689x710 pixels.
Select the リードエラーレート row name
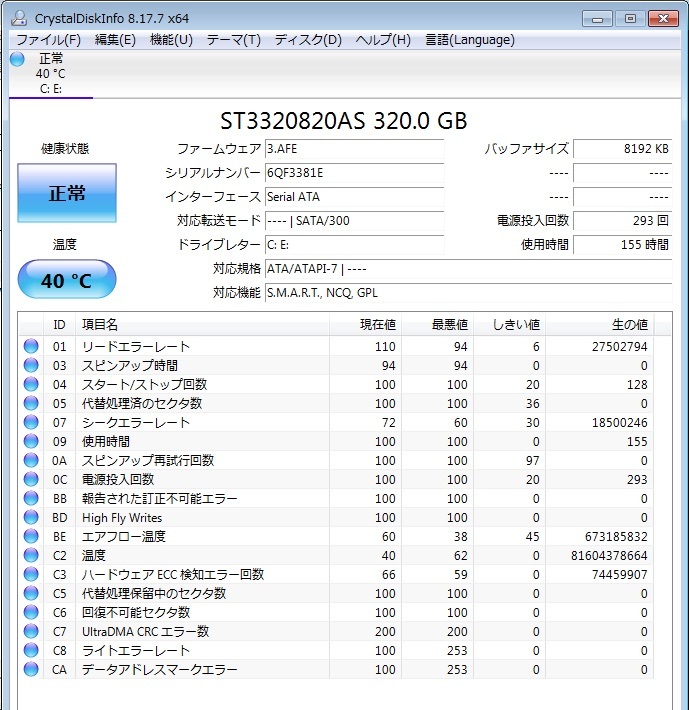pos(136,346)
